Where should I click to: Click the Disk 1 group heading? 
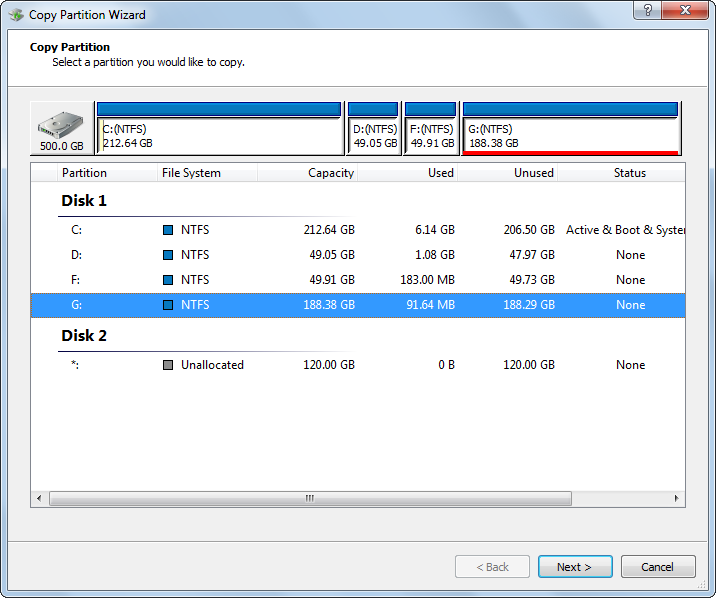point(84,201)
